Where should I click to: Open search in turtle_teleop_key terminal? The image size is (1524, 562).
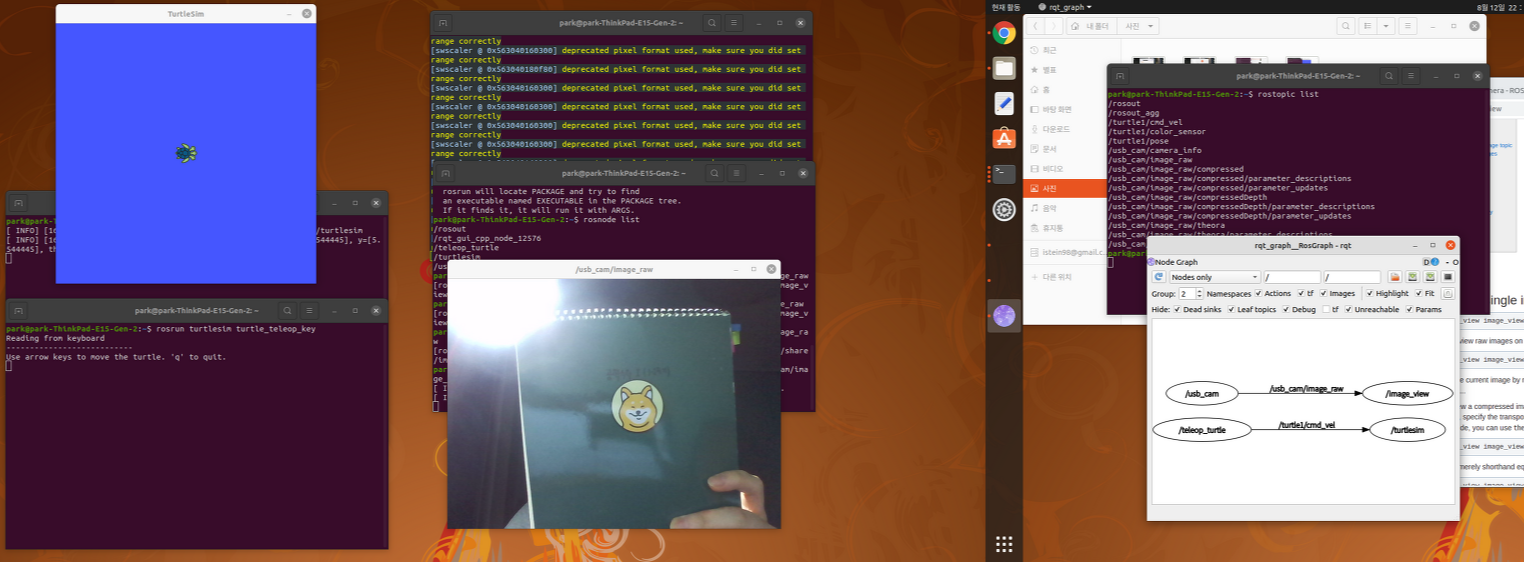pyautogui.click(x=287, y=310)
